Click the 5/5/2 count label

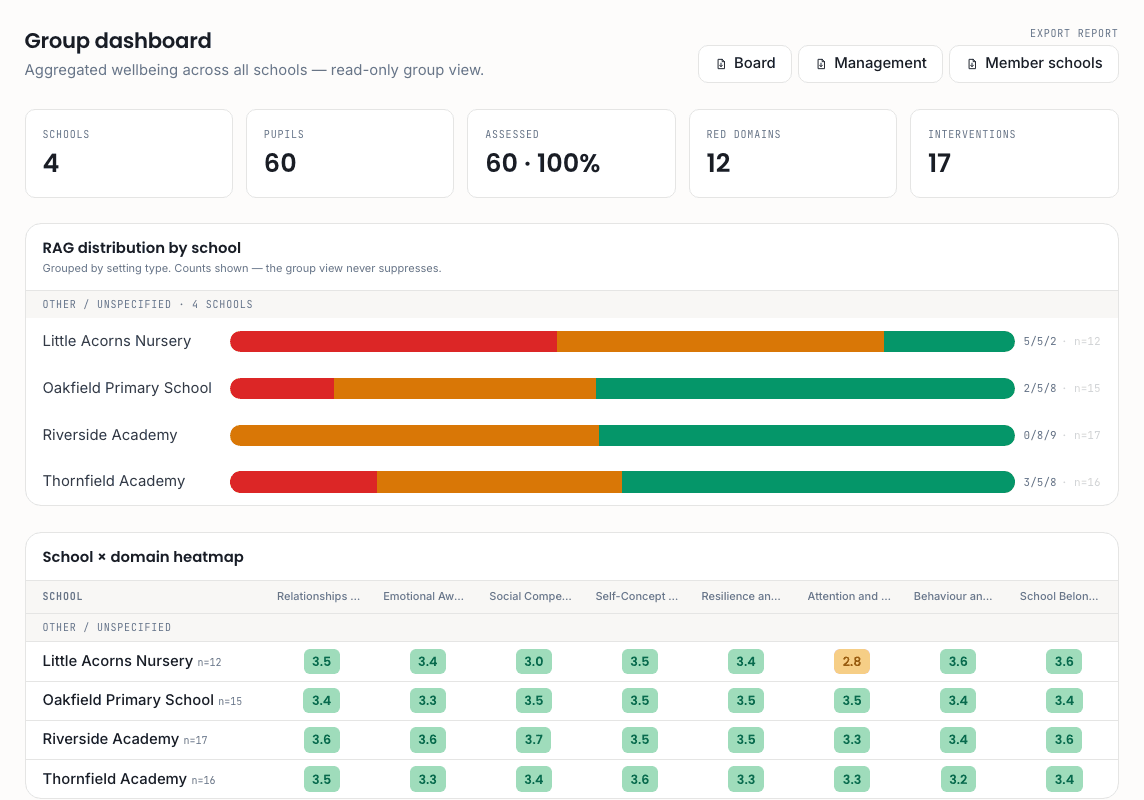pos(1040,341)
